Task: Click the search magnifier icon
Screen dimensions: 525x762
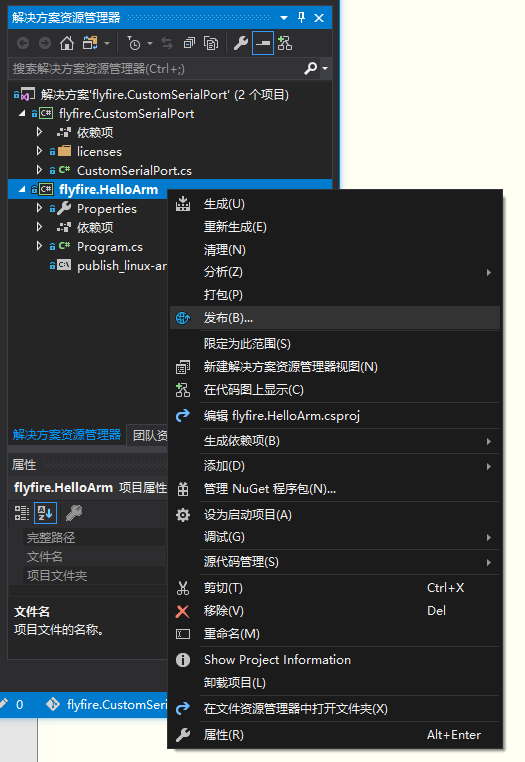Action: coord(310,69)
